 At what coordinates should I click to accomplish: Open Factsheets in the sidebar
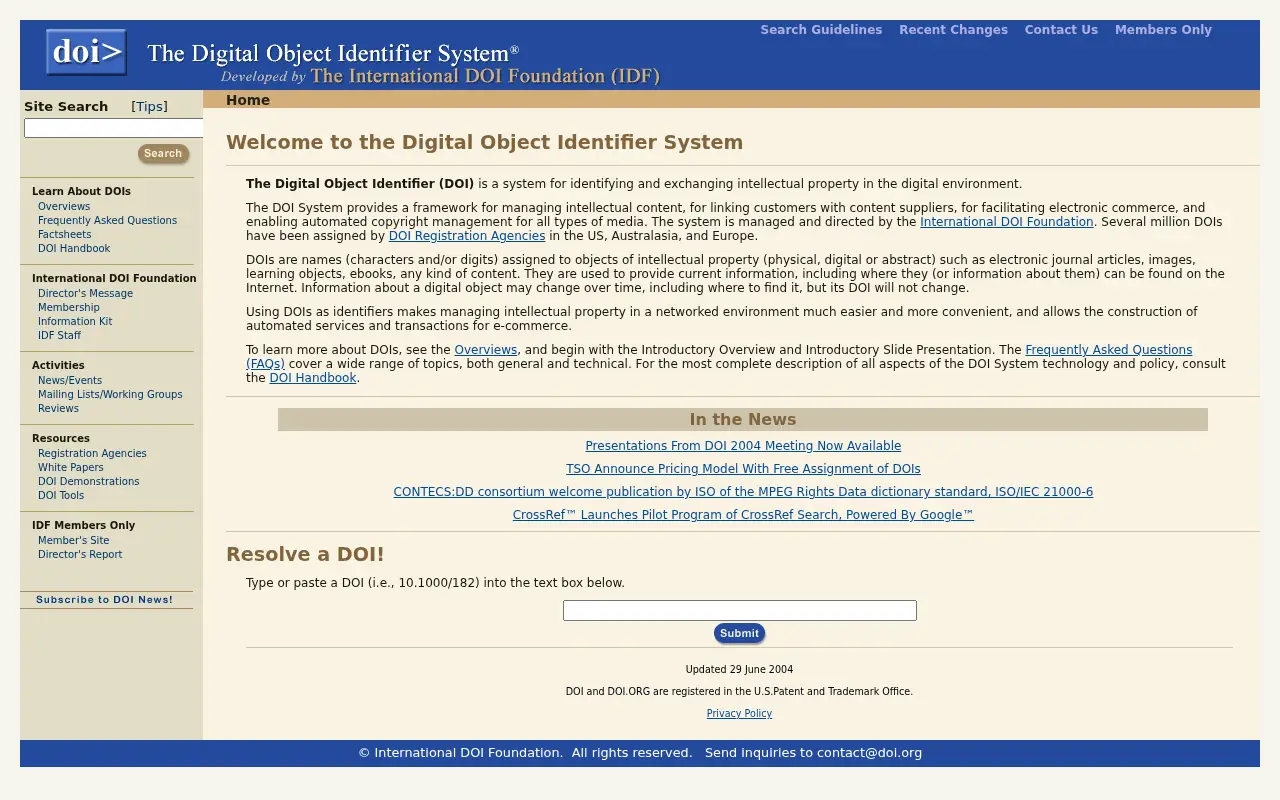[x=64, y=235]
